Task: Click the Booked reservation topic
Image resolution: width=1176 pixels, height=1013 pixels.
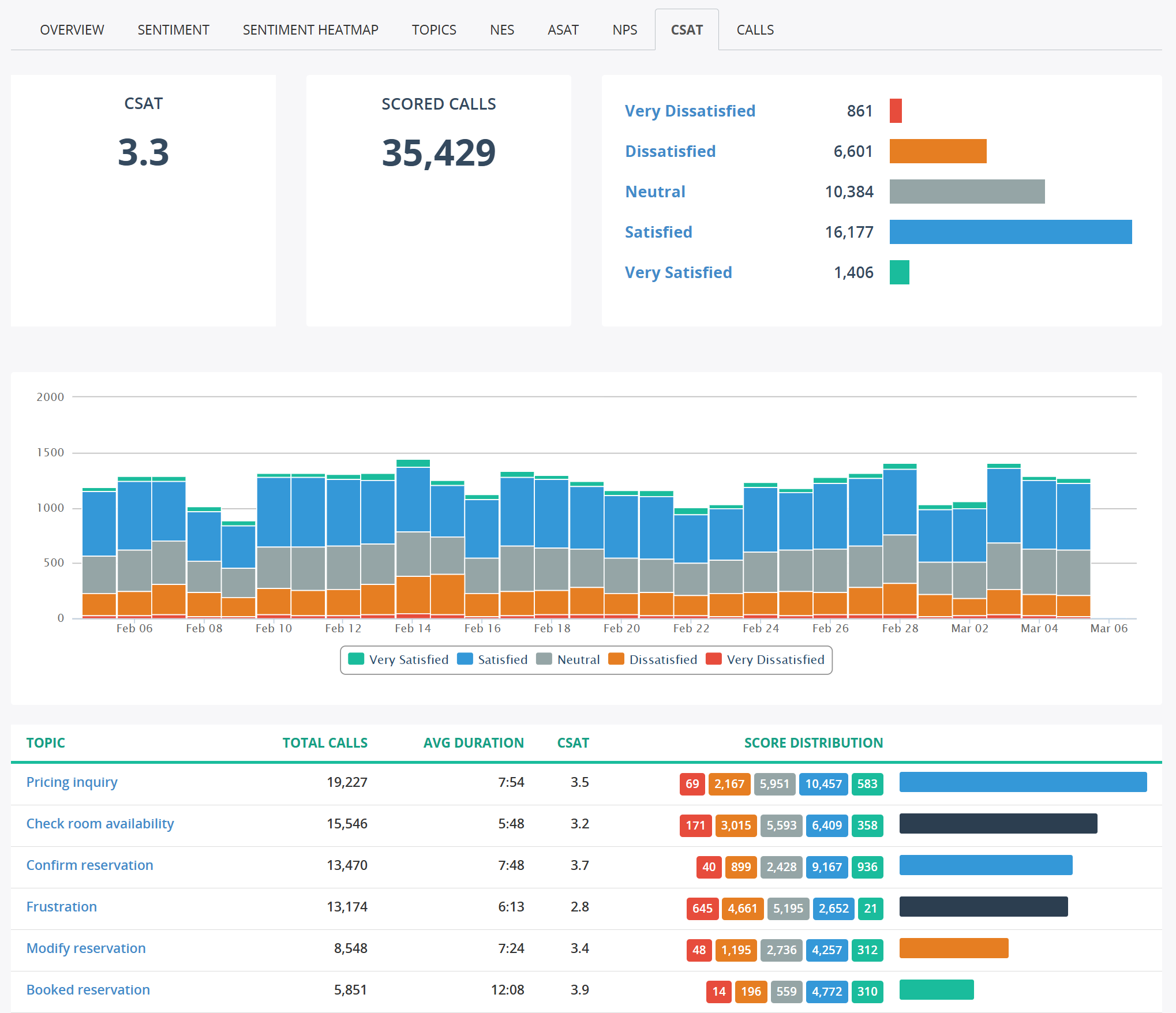Action: pos(88,990)
